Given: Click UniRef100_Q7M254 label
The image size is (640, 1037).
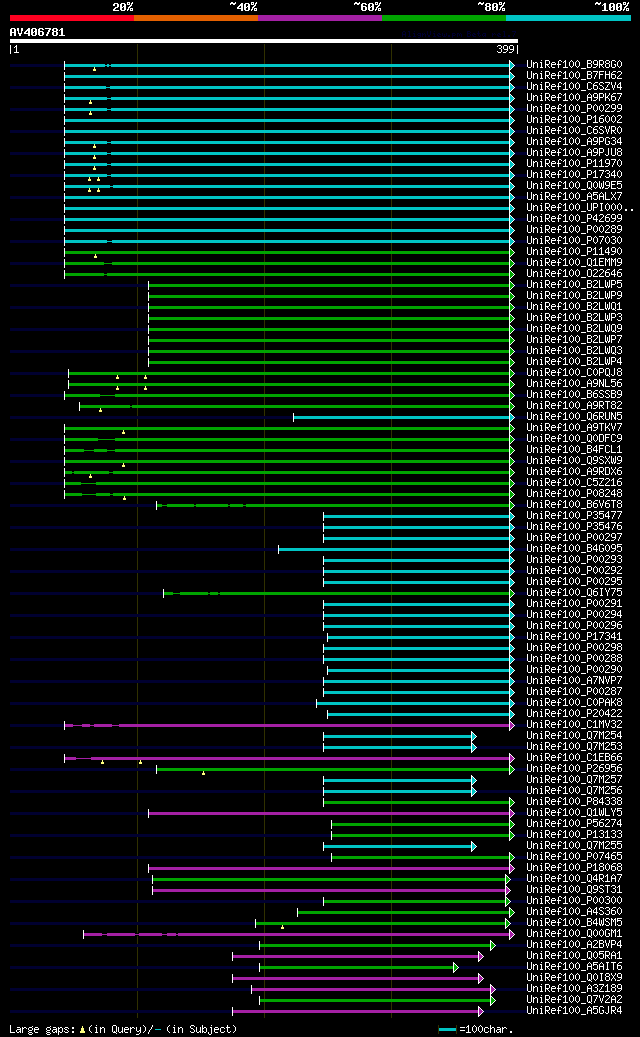Looking at the screenshot, I should click(x=574, y=735).
